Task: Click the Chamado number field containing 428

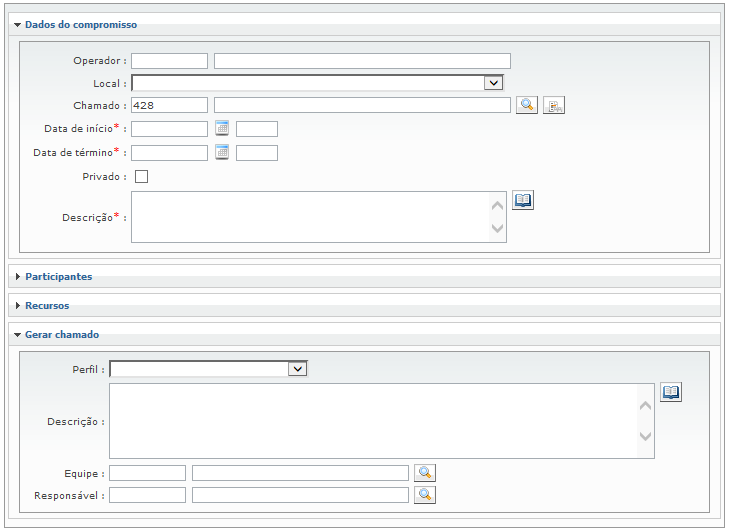Action: click(x=169, y=105)
